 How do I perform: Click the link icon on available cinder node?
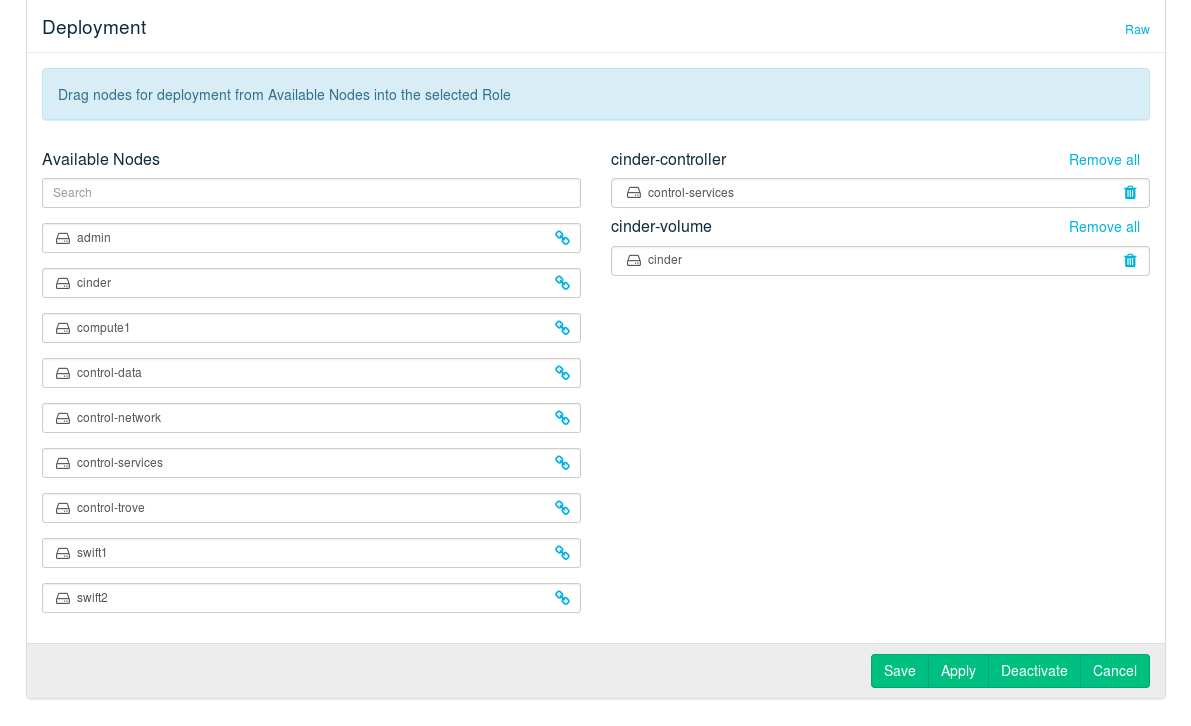pos(562,283)
